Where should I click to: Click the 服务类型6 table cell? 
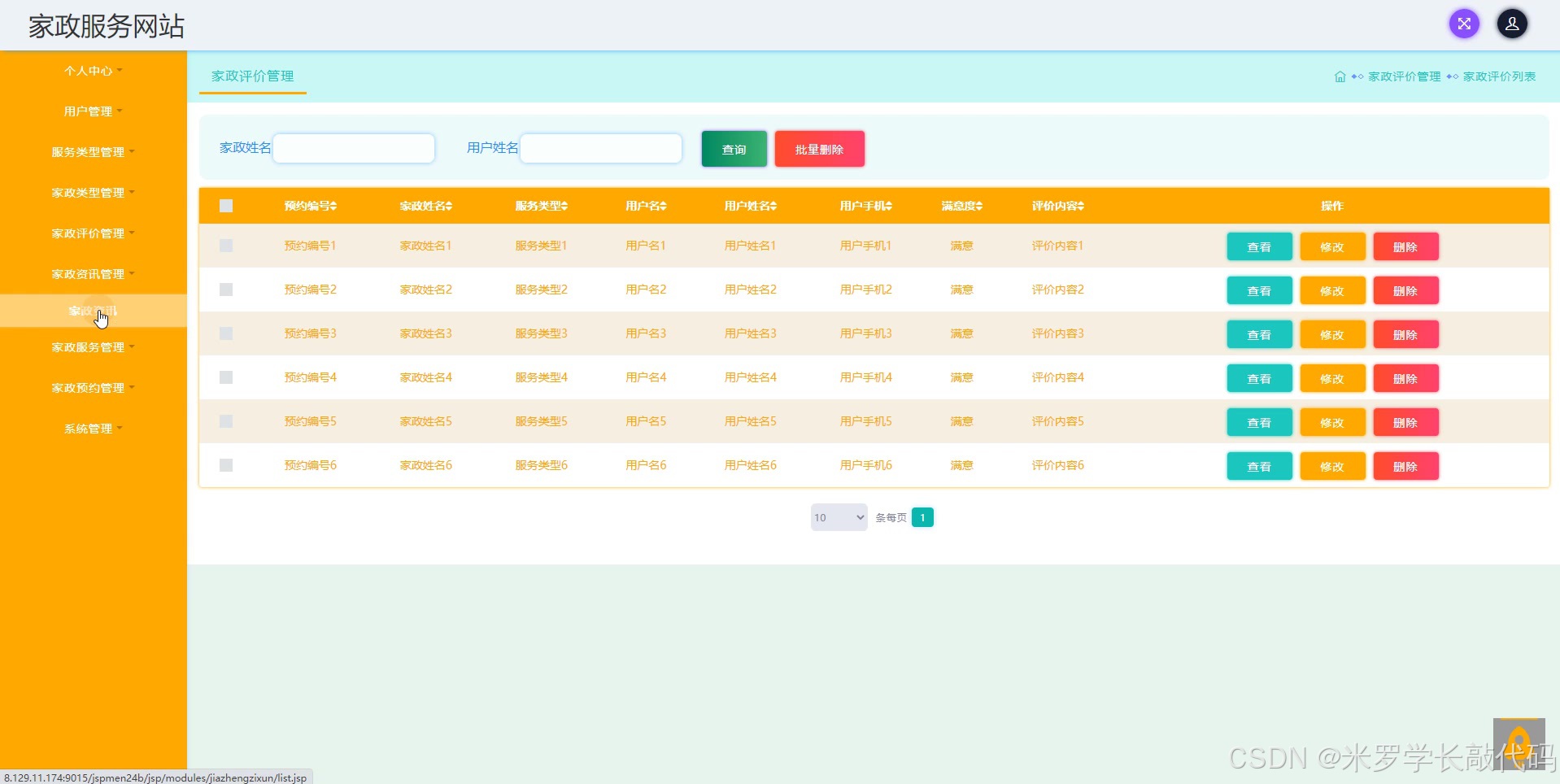coord(541,465)
